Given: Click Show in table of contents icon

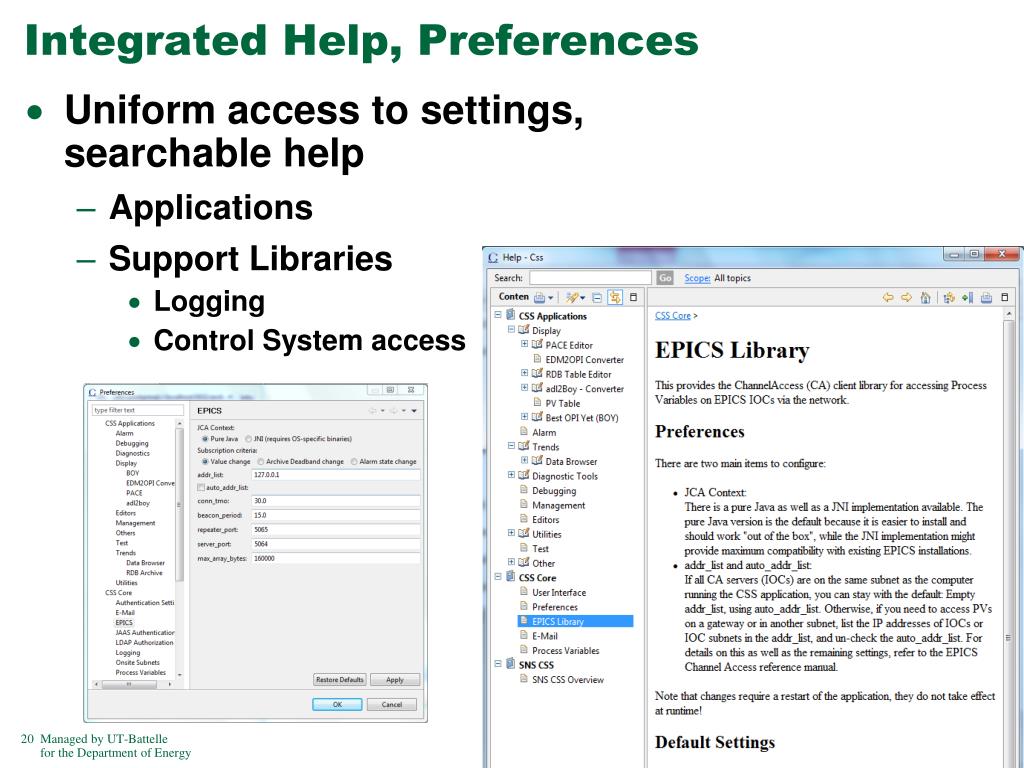Looking at the screenshot, I should tap(949, 298).
